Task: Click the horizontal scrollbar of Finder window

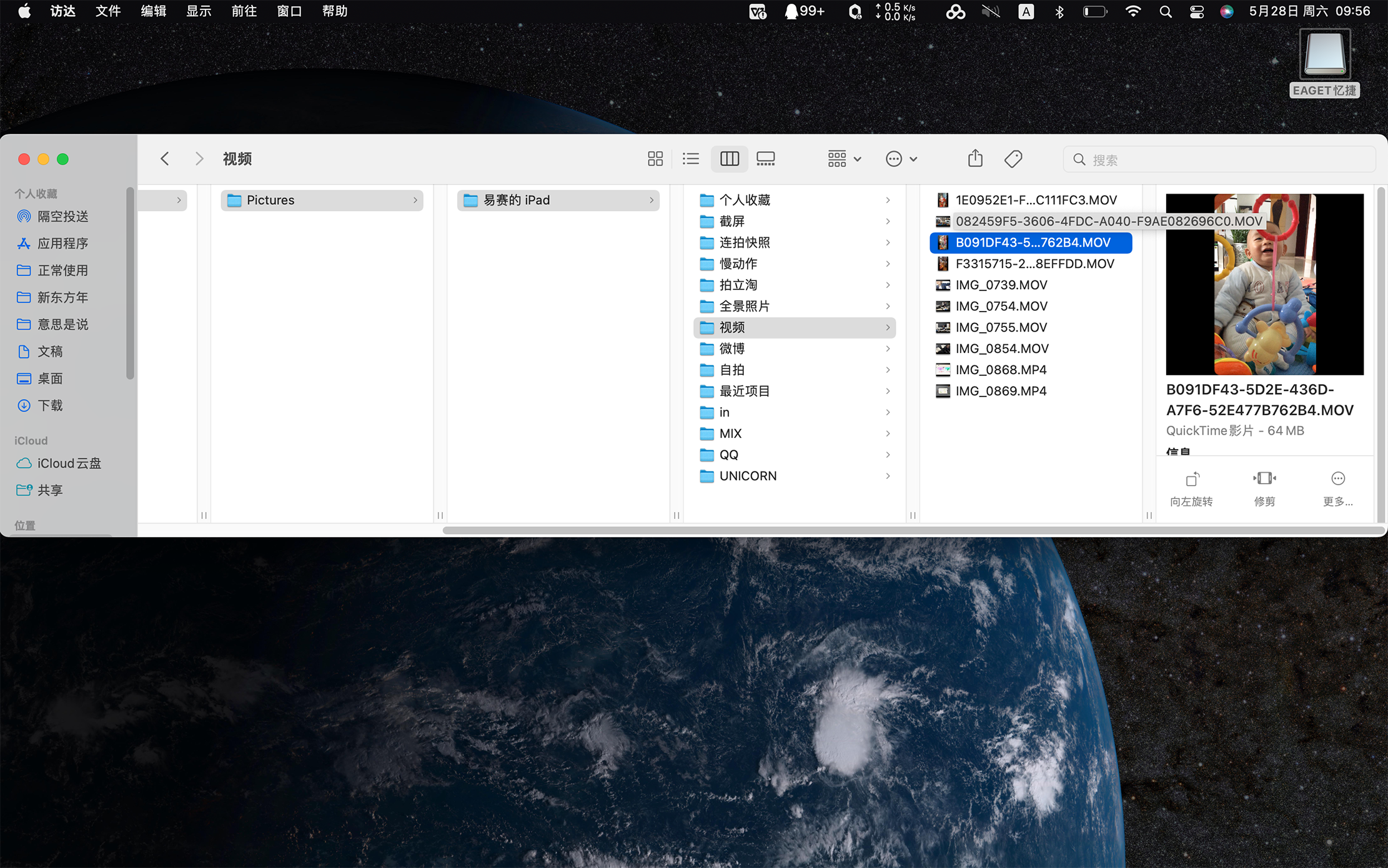Action: [x=913, y=530]
